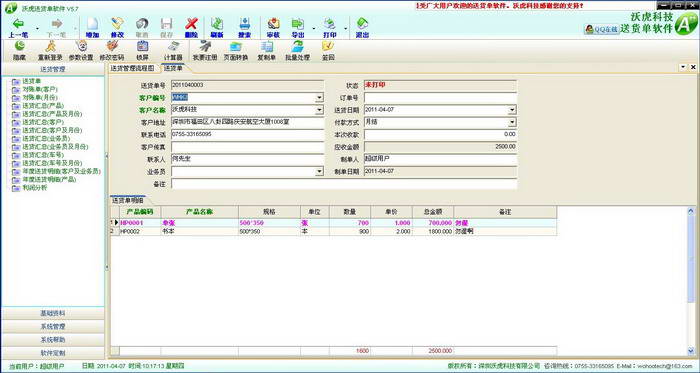This screenshot has width=700, height=373.
Task: Expand the 客户编号 dropdown arrow
Action: (320, 98)
